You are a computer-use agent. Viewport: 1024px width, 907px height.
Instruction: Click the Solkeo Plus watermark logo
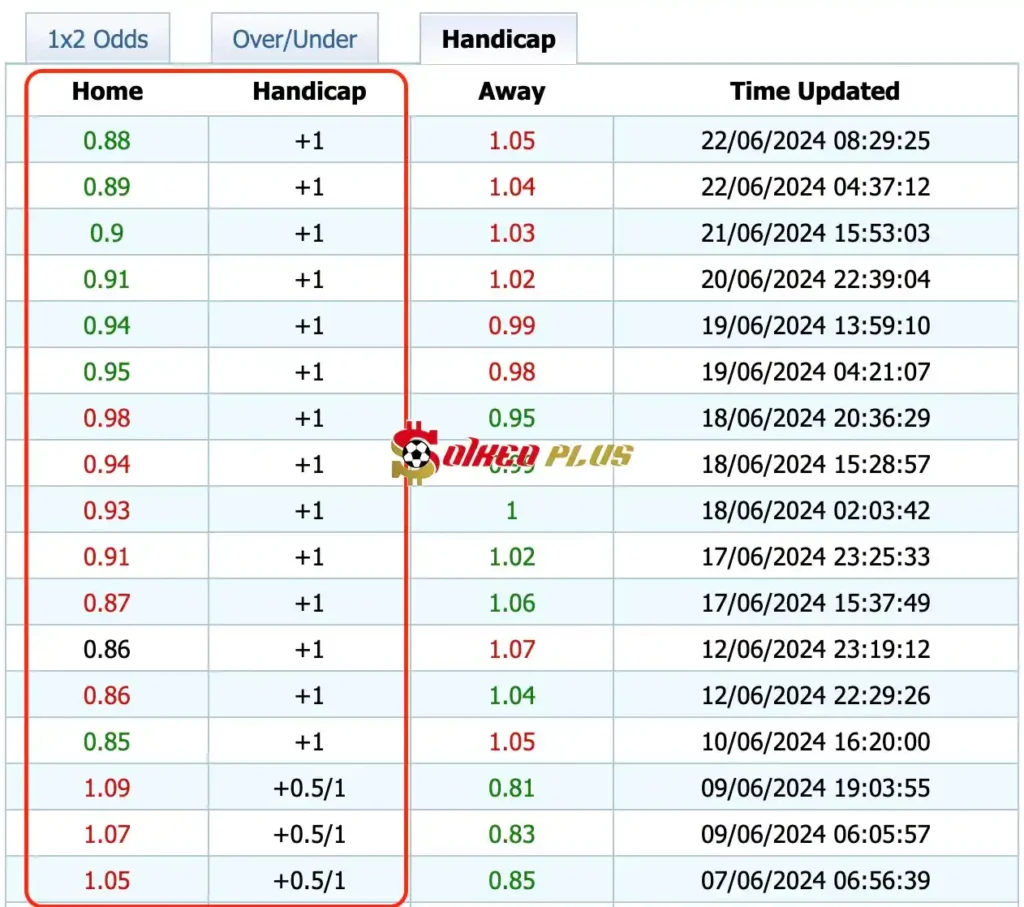[512, 455]
